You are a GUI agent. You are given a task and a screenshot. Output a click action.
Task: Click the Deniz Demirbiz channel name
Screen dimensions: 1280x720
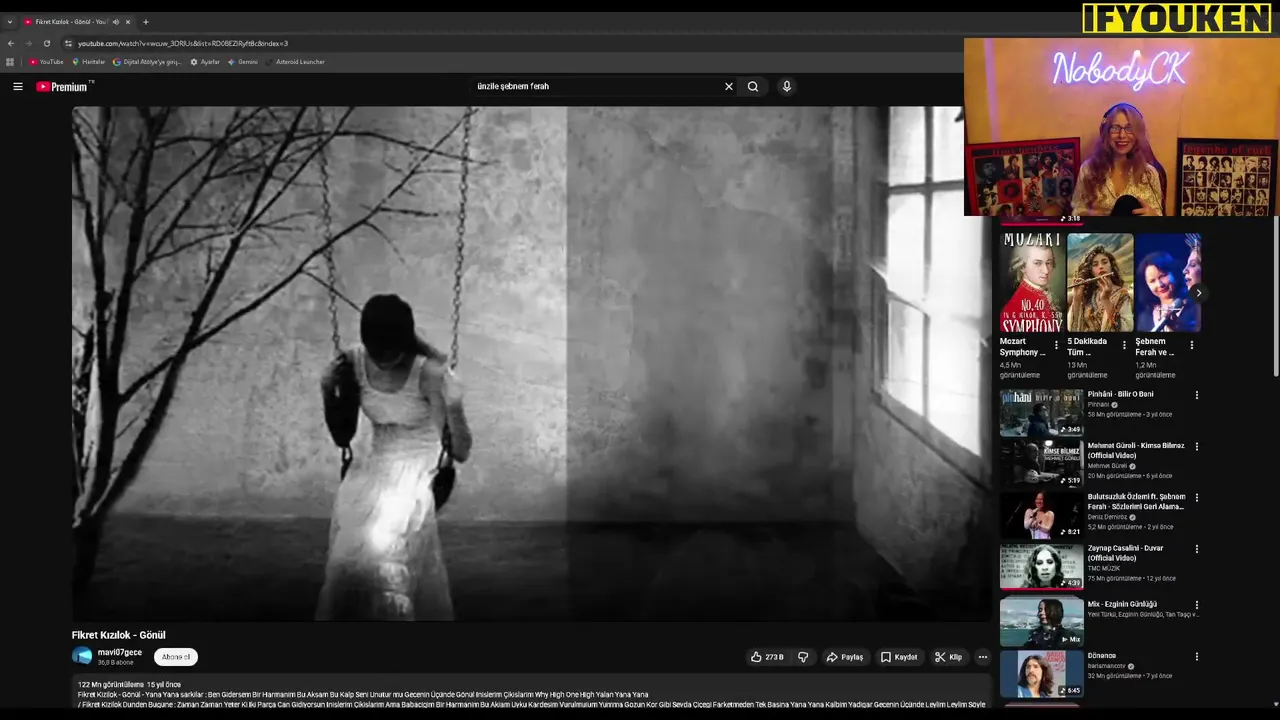tap(1108, 517)
